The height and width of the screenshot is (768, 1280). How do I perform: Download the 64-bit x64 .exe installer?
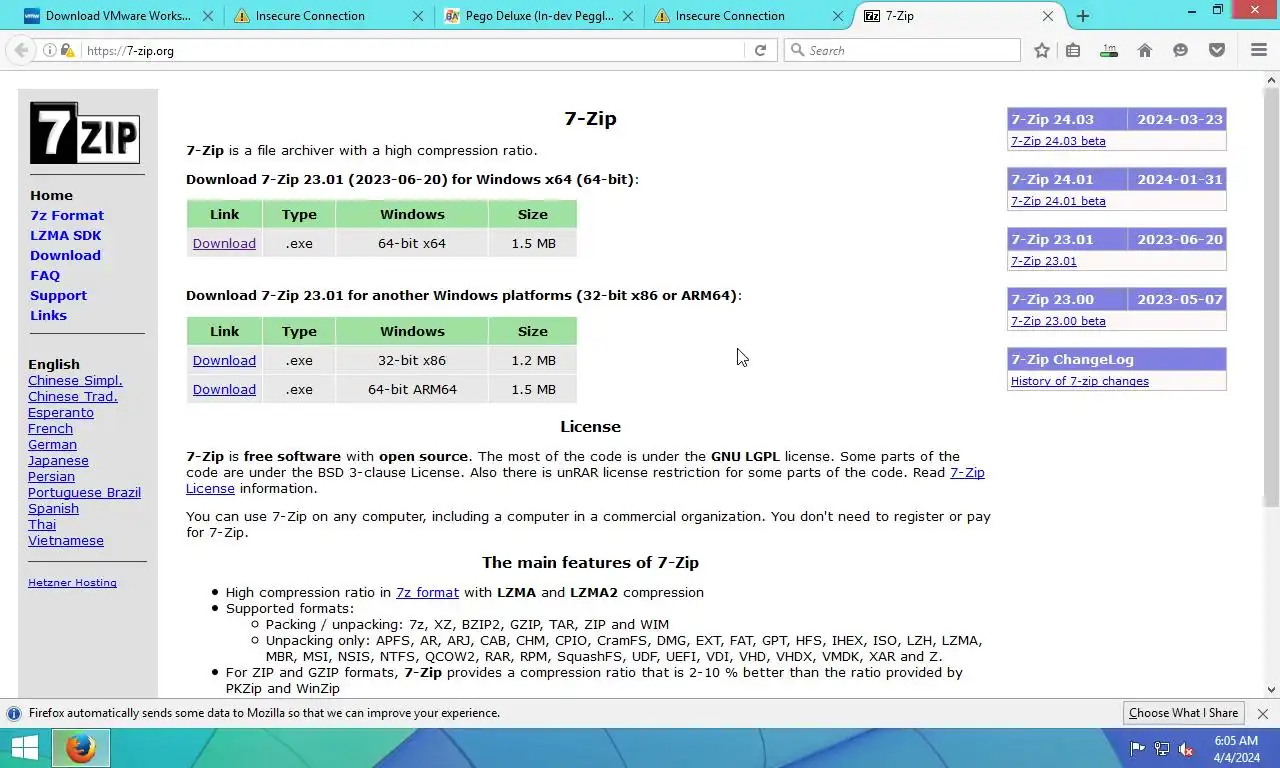click(x=224, y=243)
